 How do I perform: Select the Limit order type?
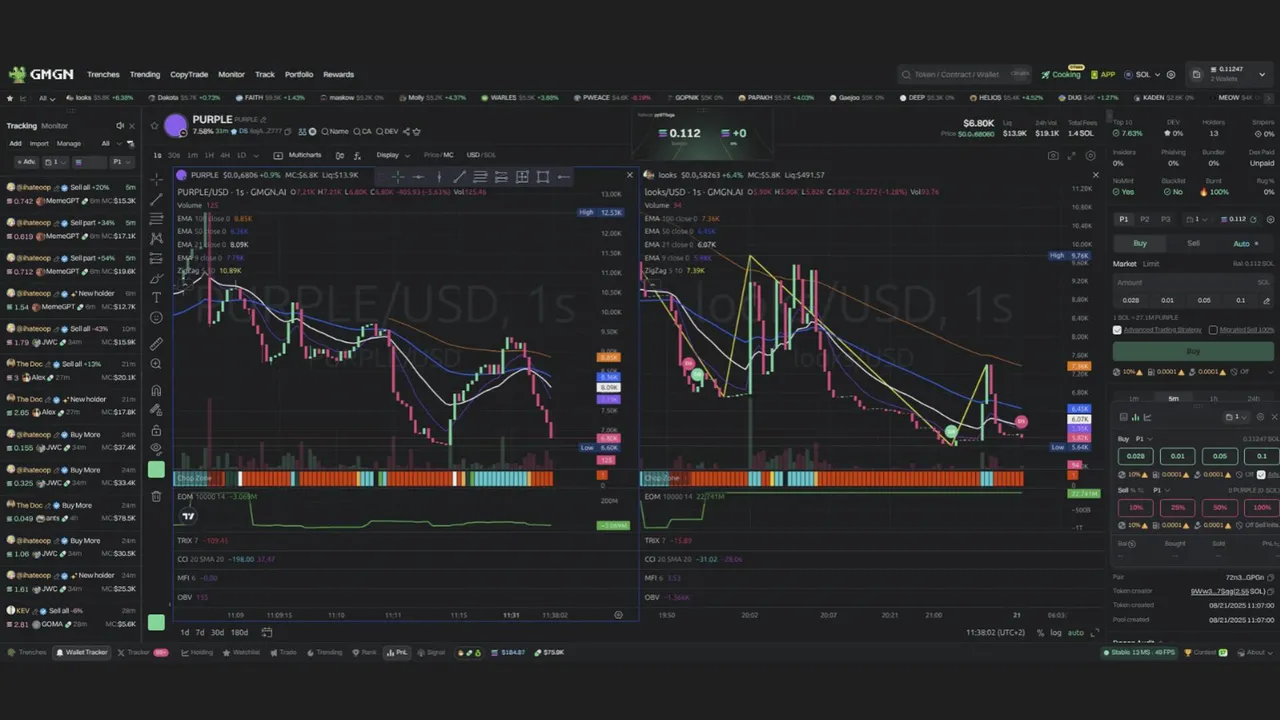coord(1151,264)
